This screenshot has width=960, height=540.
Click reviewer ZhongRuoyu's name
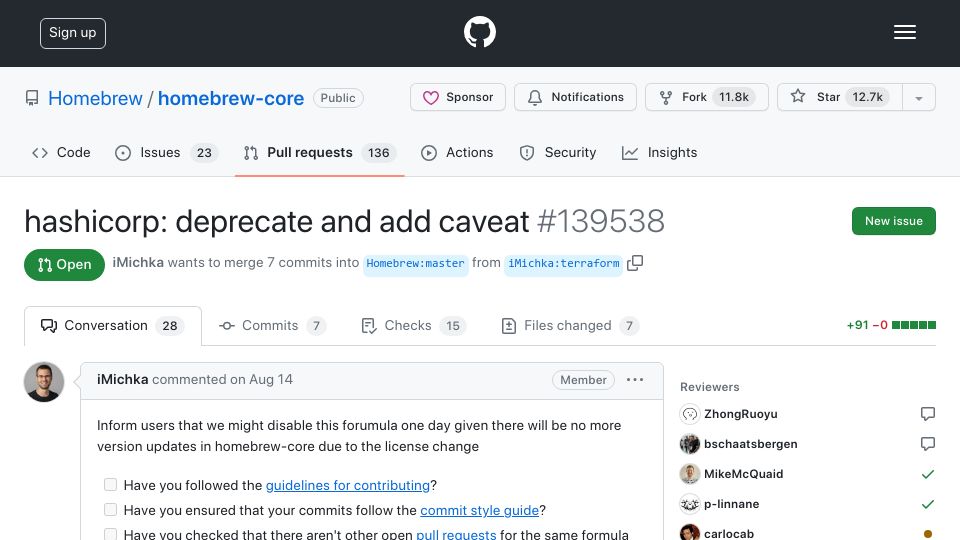(741, 414)
